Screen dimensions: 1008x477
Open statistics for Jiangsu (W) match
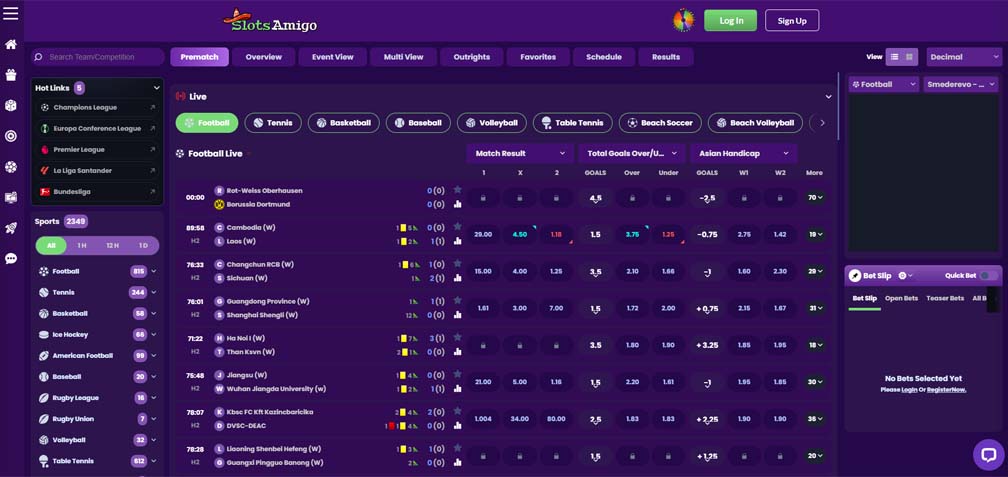[458, 389]
